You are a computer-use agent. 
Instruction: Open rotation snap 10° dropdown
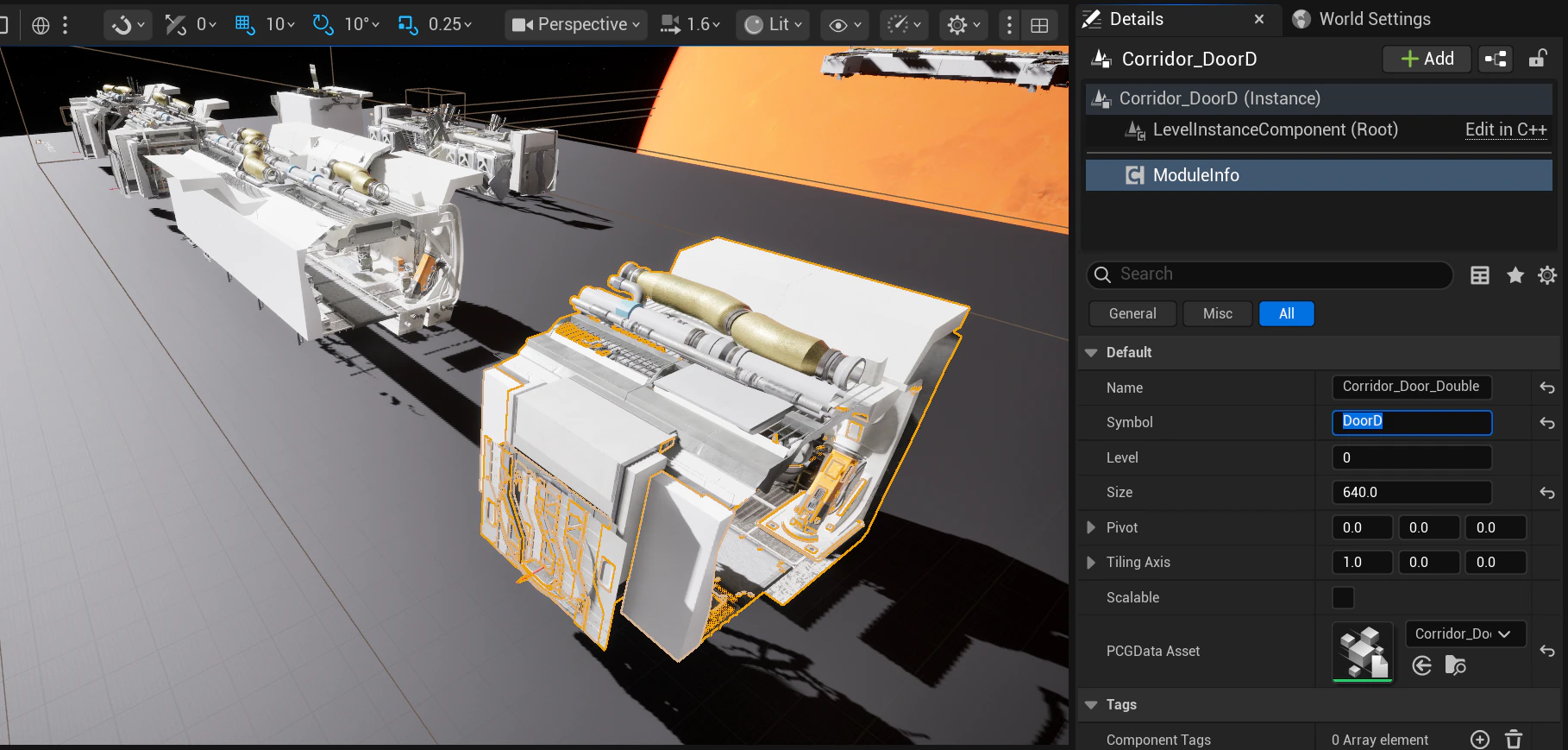(361, 25)
